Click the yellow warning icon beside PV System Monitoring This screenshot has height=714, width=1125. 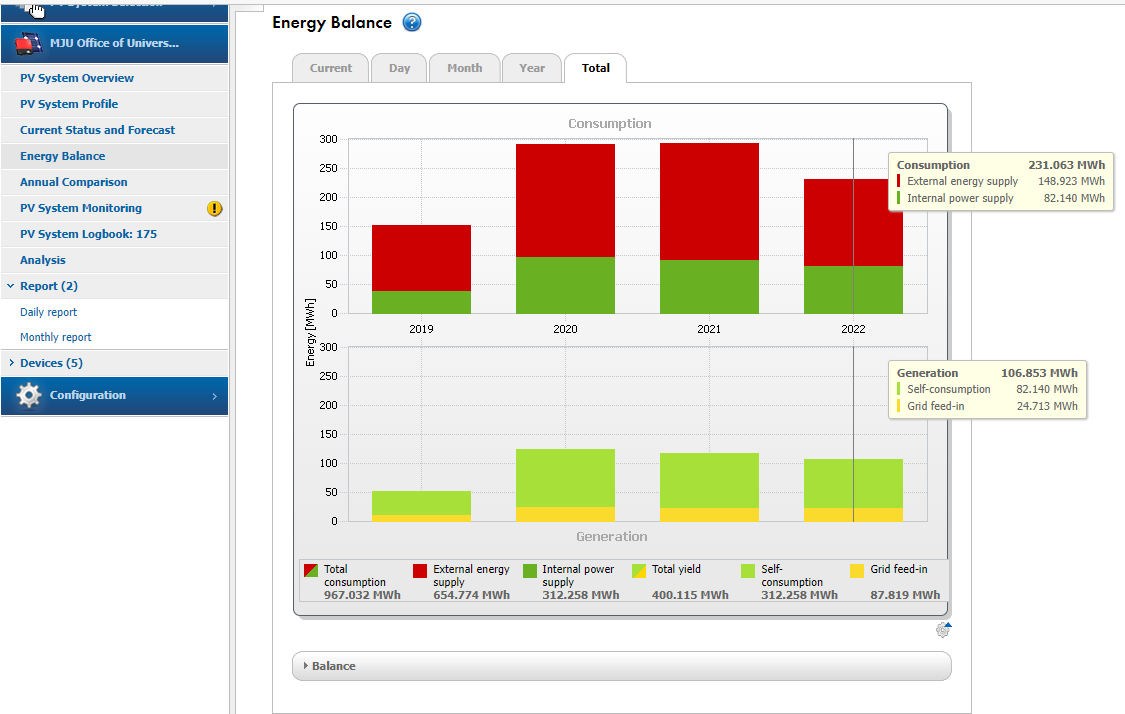(214, 209)
